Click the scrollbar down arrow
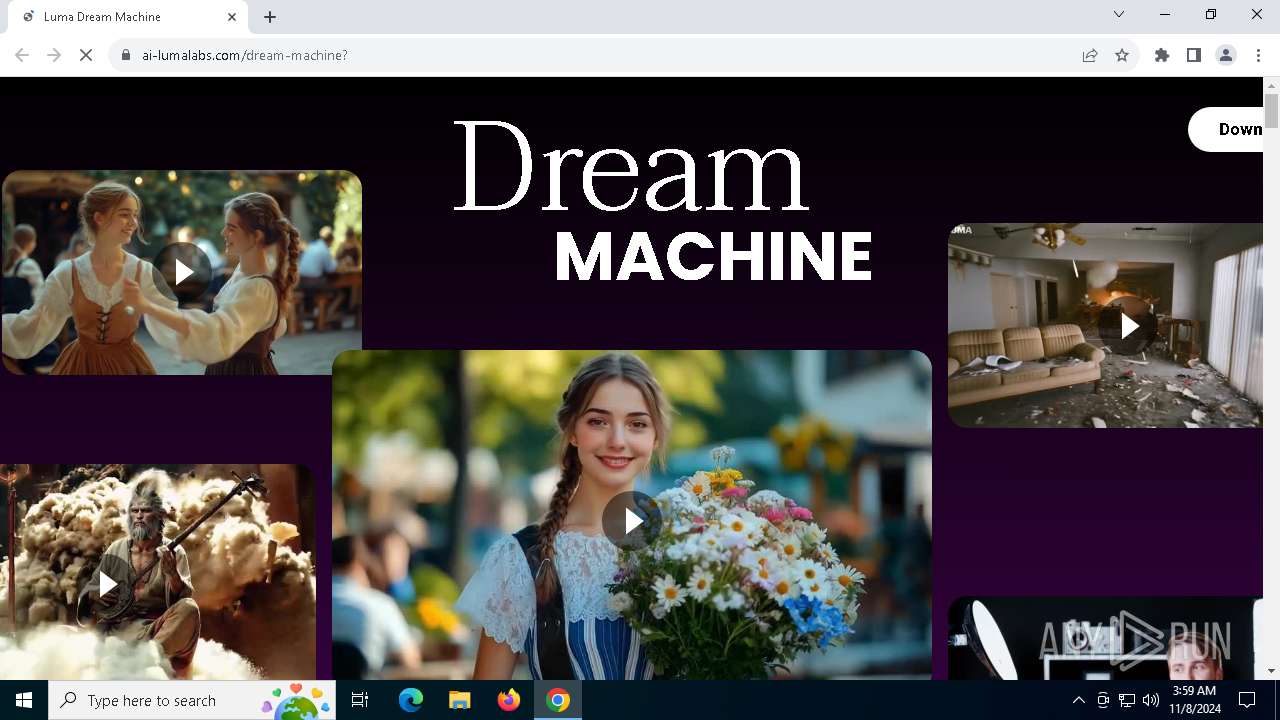This screenshot has width=1280, height=720. point(1271,671)
